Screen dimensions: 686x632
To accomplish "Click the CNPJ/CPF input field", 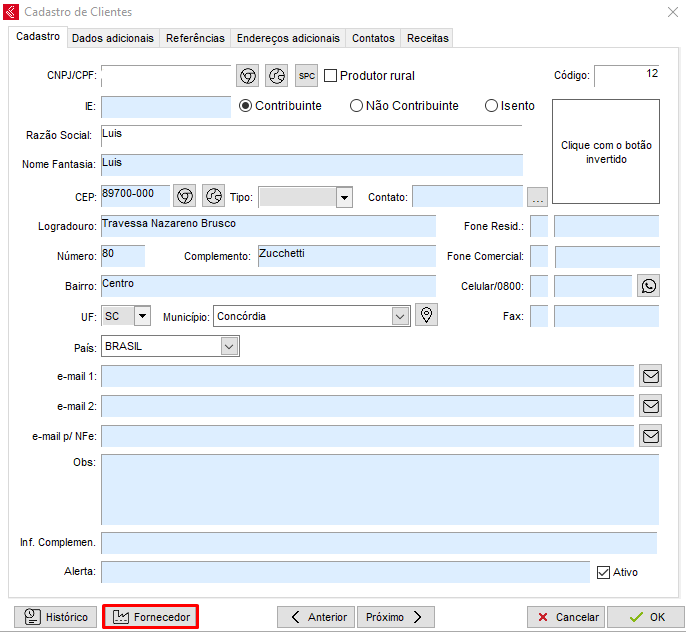I will (166, 76).
